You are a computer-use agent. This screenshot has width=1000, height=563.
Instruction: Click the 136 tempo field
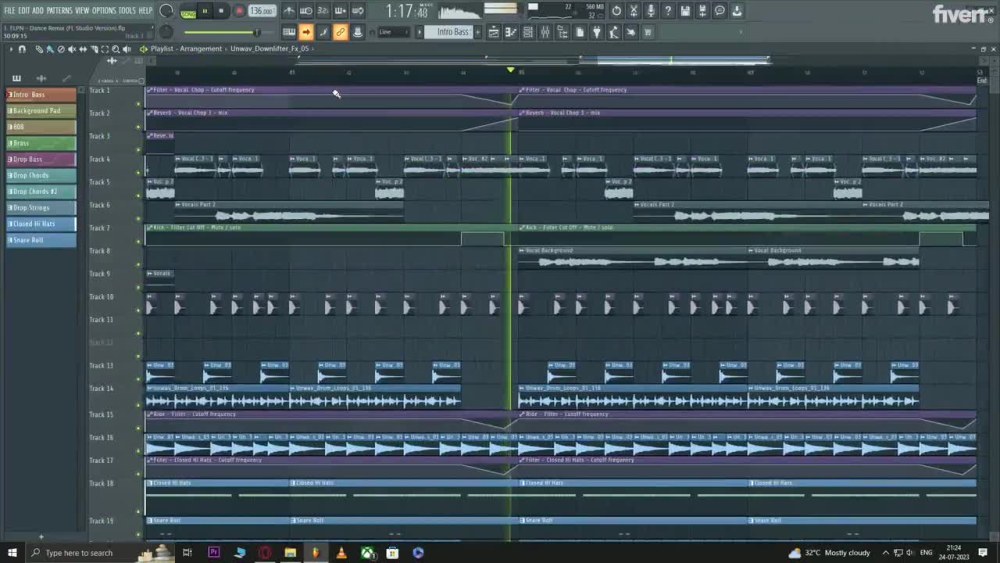pos(262,11)
